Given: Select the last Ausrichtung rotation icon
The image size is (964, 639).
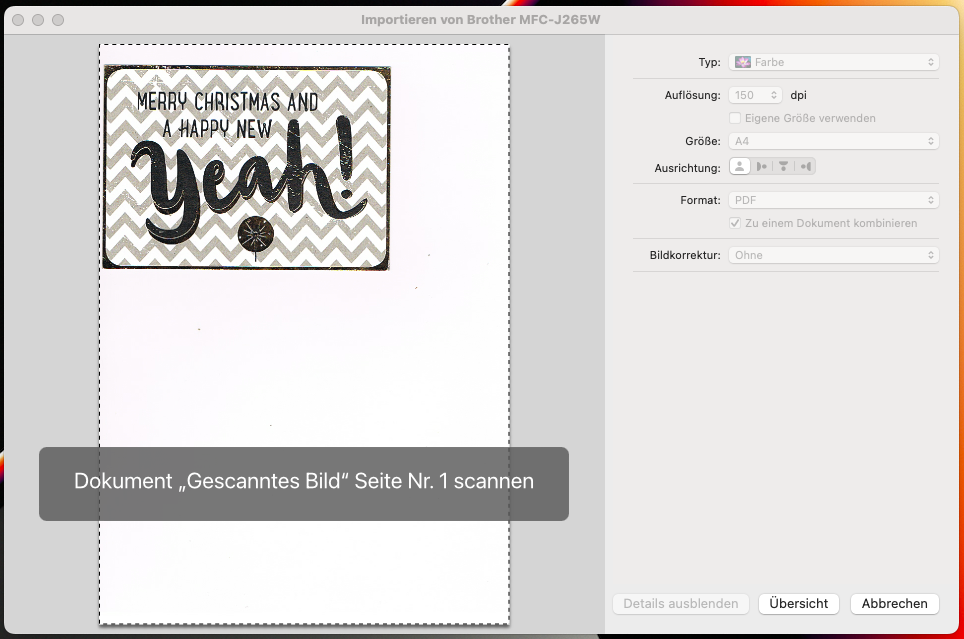Looking at the screenshot, I should [x=806, y=166].
